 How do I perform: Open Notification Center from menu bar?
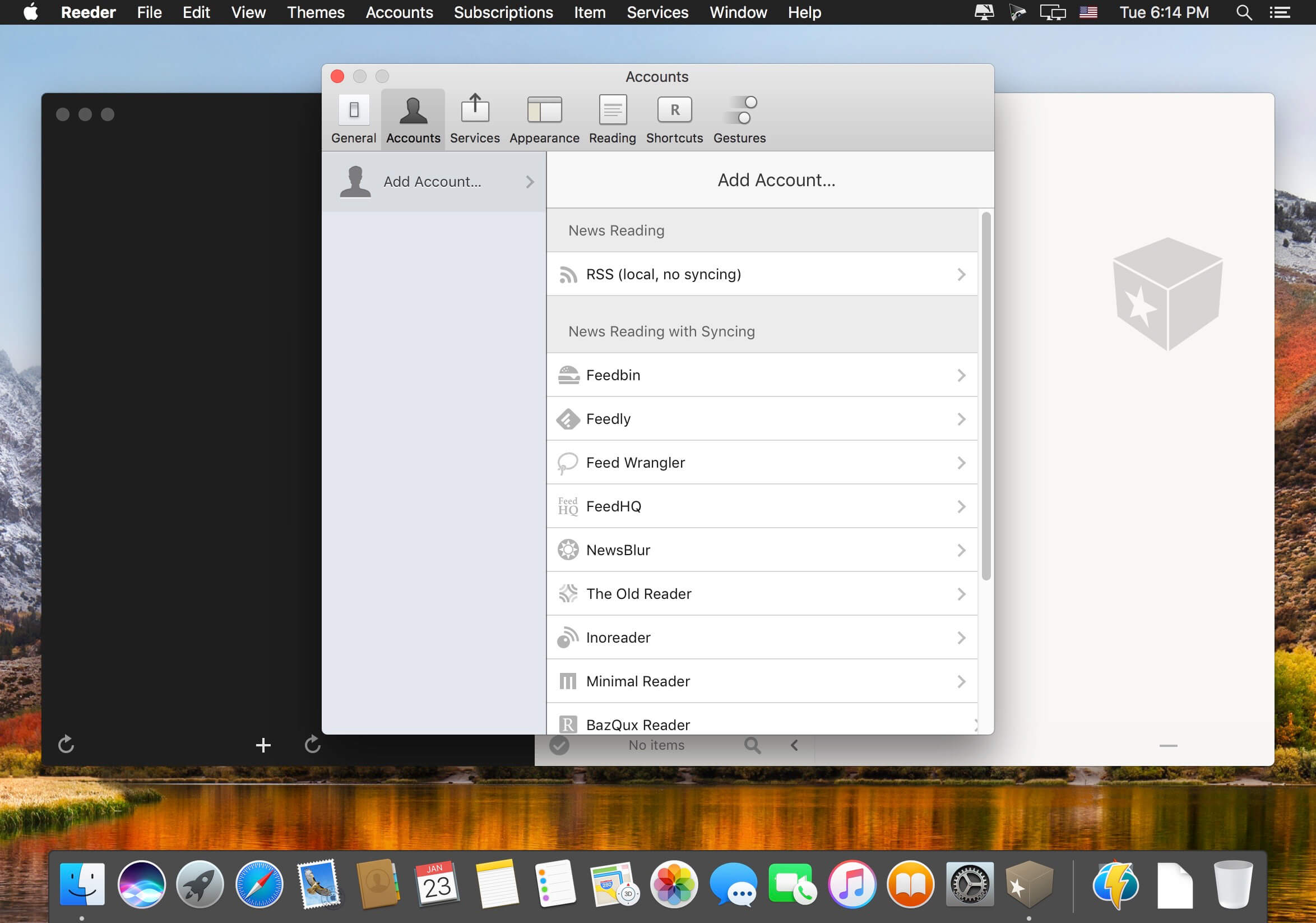(x=1280, y=12)
